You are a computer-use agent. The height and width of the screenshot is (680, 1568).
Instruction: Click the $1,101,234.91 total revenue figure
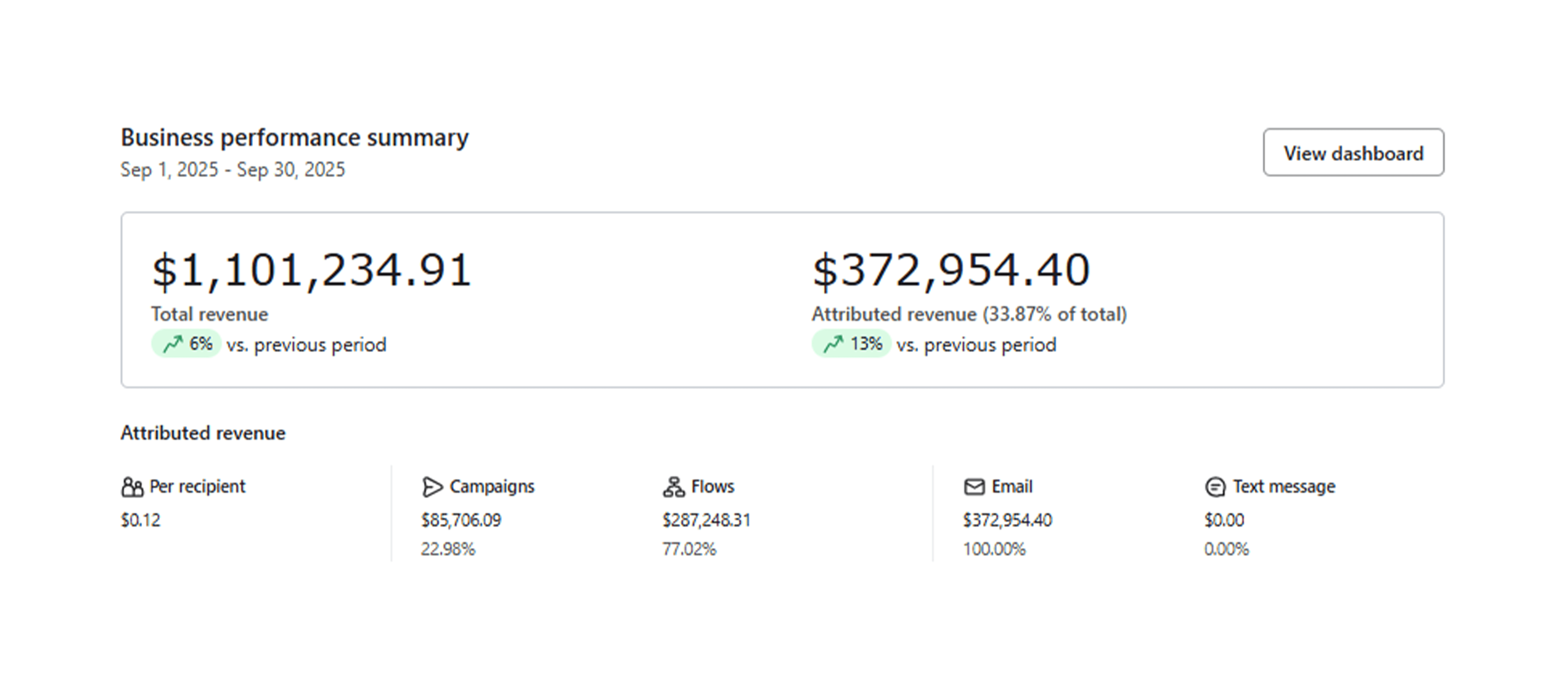coord(311,270)
